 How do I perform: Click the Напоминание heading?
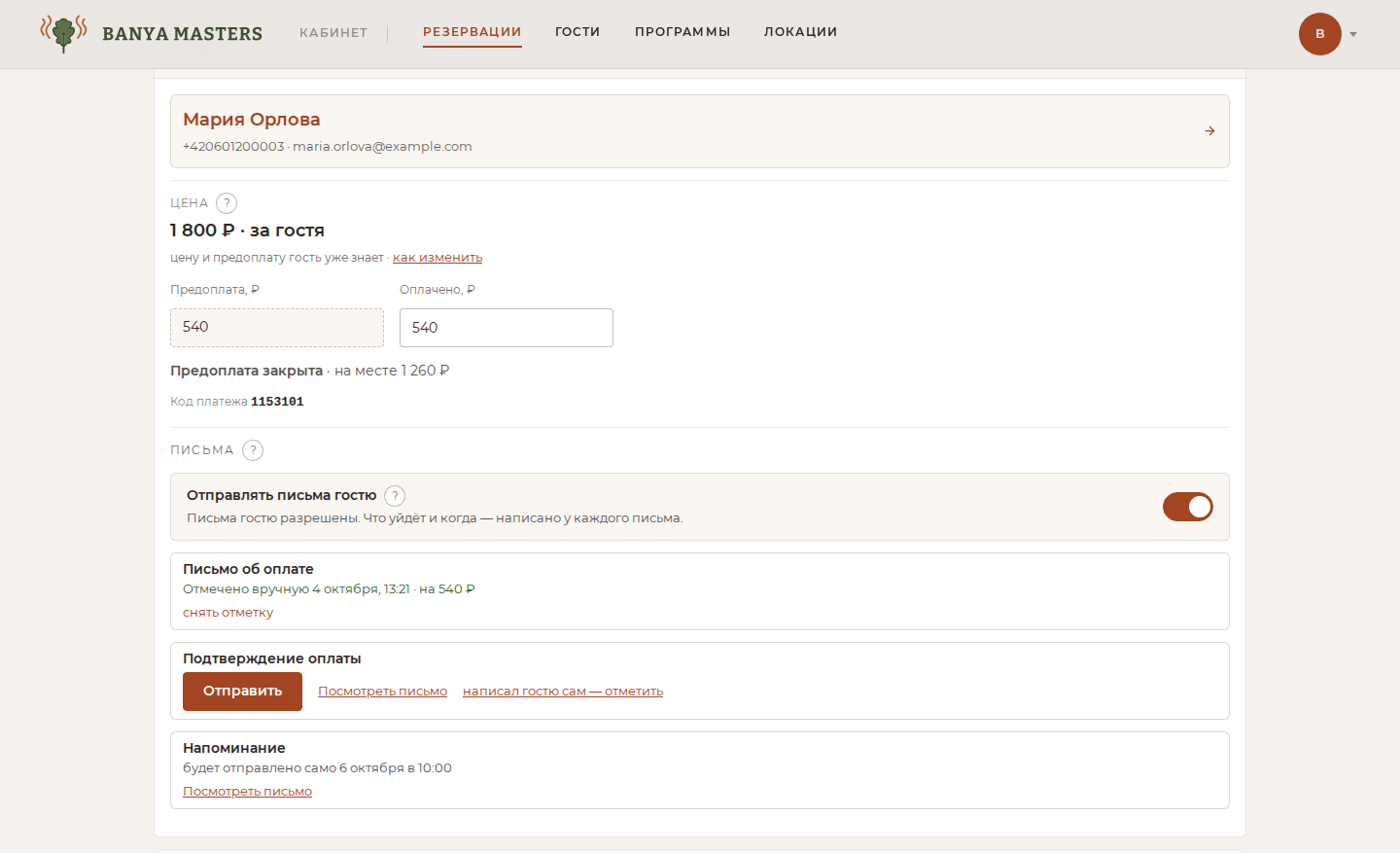click(x=234, y=748)
